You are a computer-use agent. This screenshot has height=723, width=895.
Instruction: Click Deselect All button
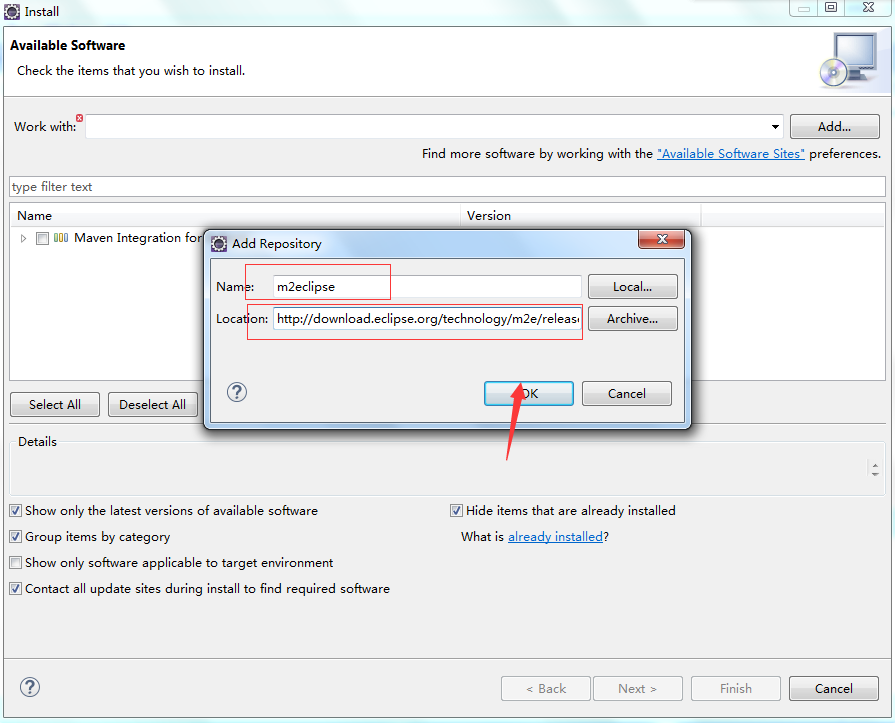pos(152,405)
